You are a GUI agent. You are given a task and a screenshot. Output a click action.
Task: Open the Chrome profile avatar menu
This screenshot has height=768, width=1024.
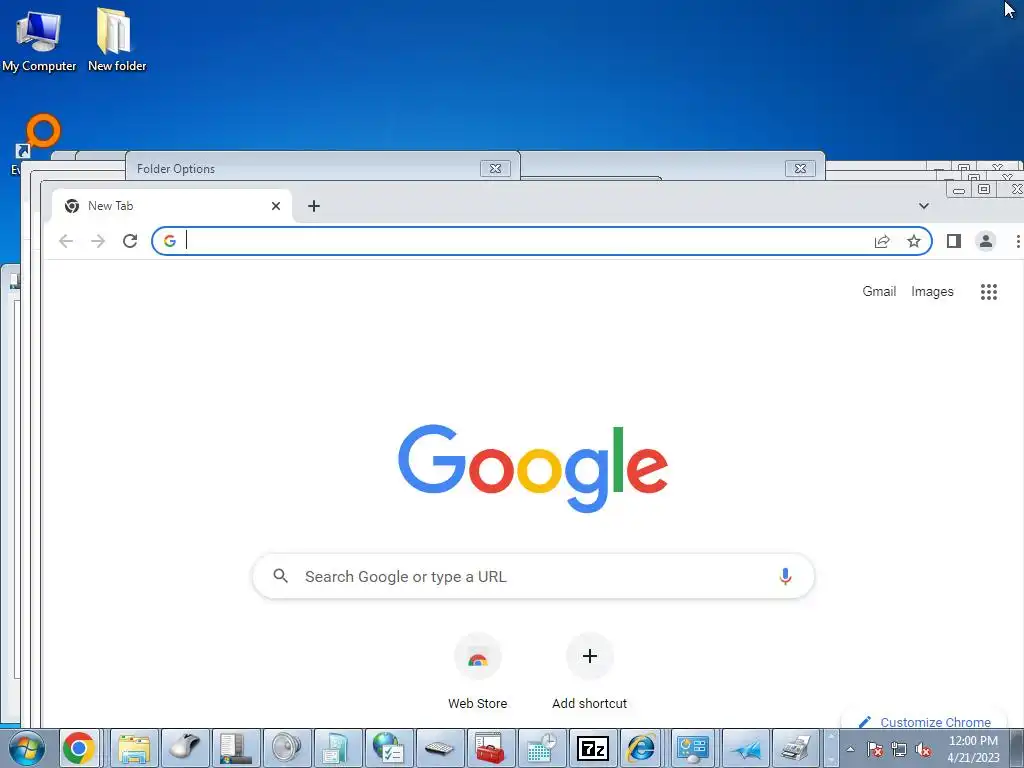[985, 241]
